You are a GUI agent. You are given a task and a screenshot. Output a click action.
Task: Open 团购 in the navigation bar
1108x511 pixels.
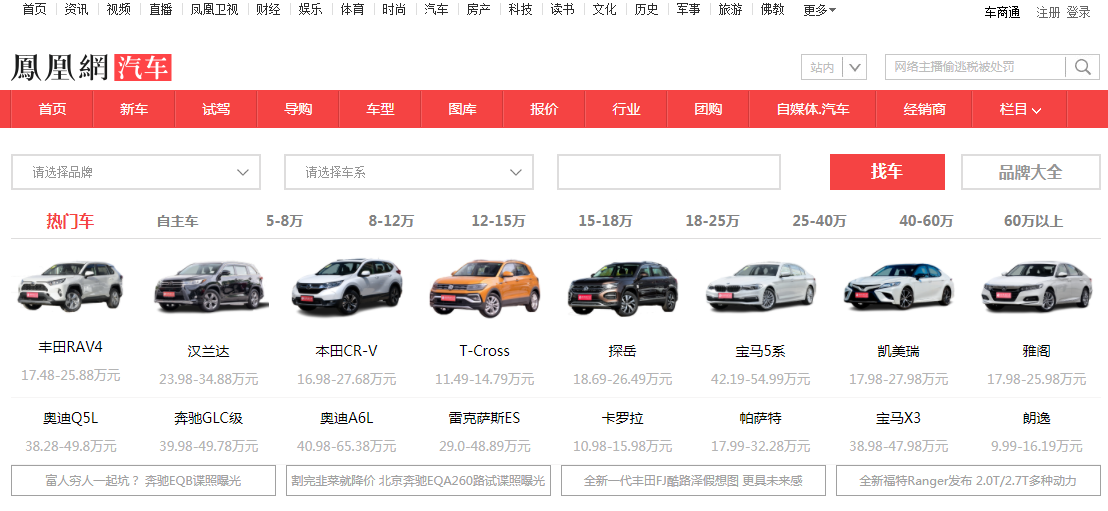point(708,109)
